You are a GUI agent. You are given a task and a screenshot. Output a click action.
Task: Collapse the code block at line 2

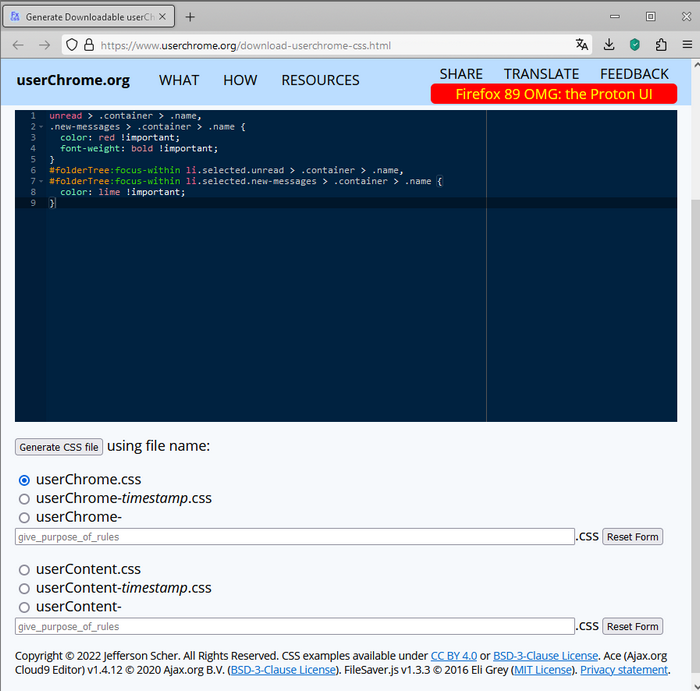[40, 127]
